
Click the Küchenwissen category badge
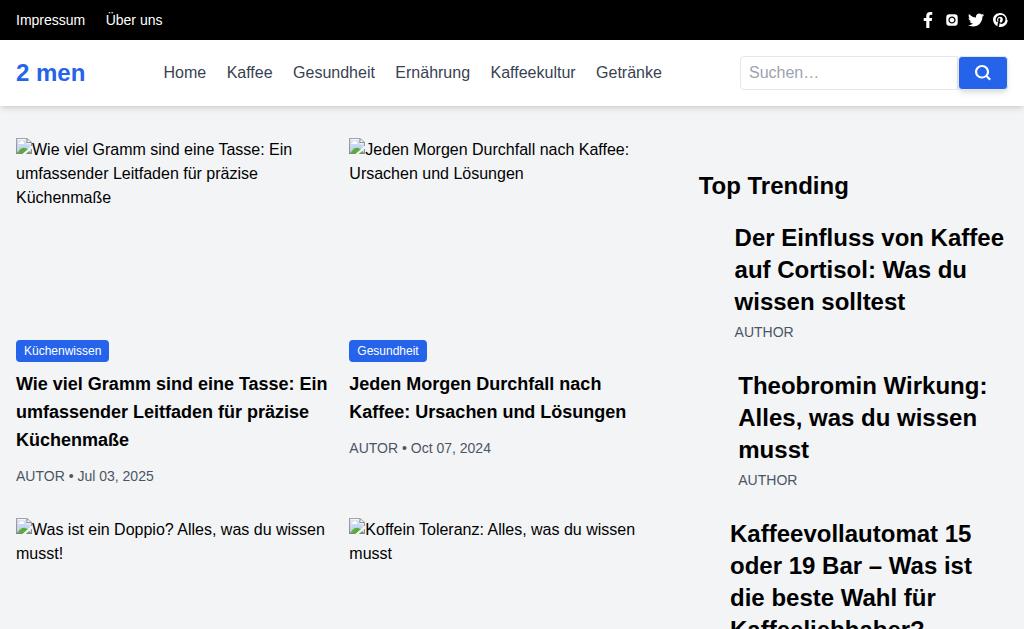[x=62, y=351]
